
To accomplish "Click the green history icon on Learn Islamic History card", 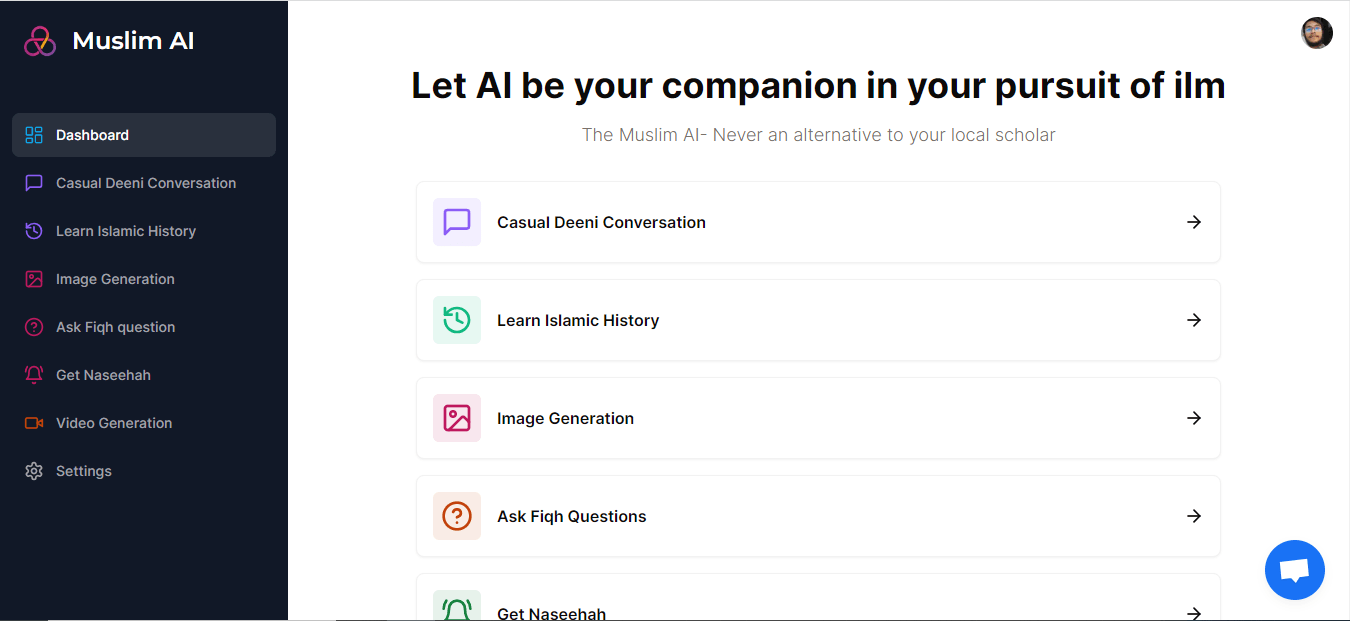I will pos(457,320).
